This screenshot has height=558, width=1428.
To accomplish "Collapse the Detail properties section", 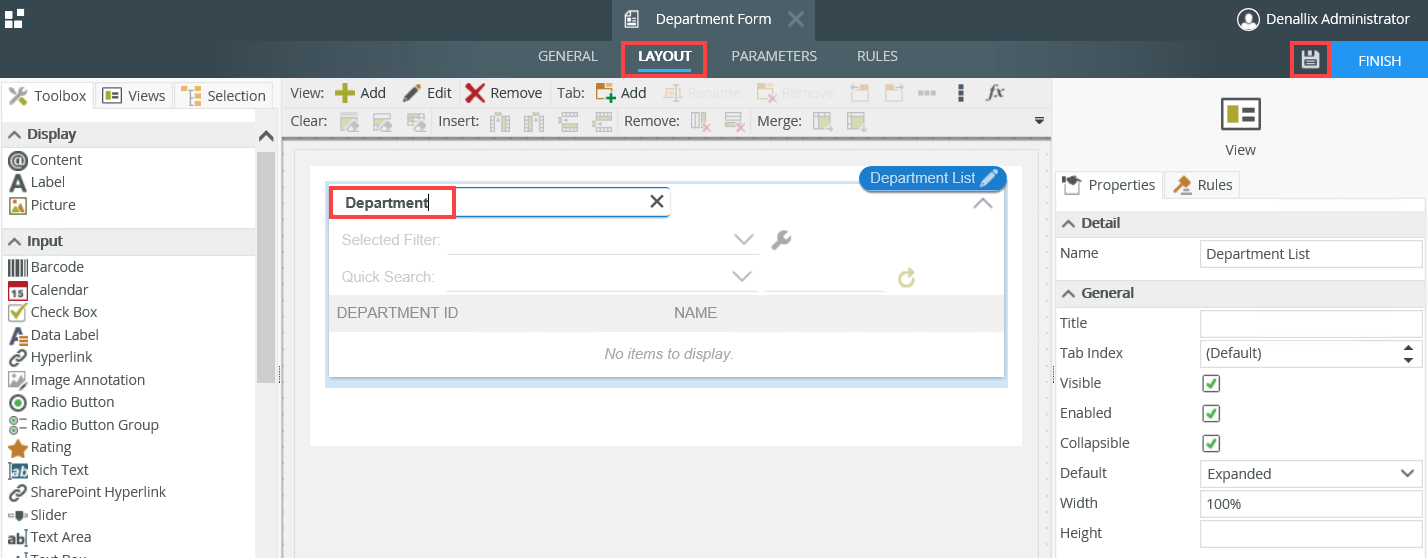I will coord(1069,223).
